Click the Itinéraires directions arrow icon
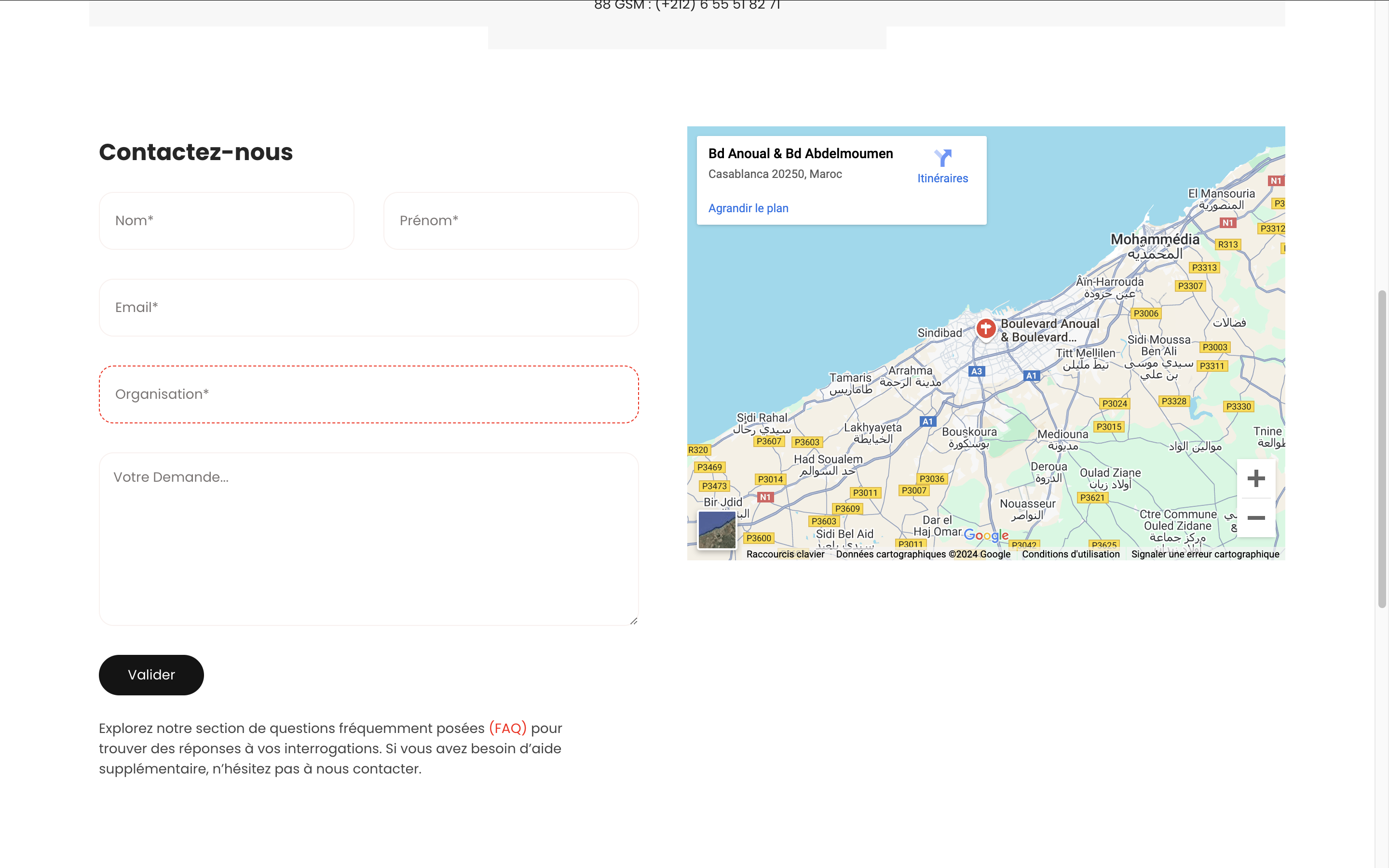The height and width of the screenshot is (868, 1389). (x=942, y=157)
